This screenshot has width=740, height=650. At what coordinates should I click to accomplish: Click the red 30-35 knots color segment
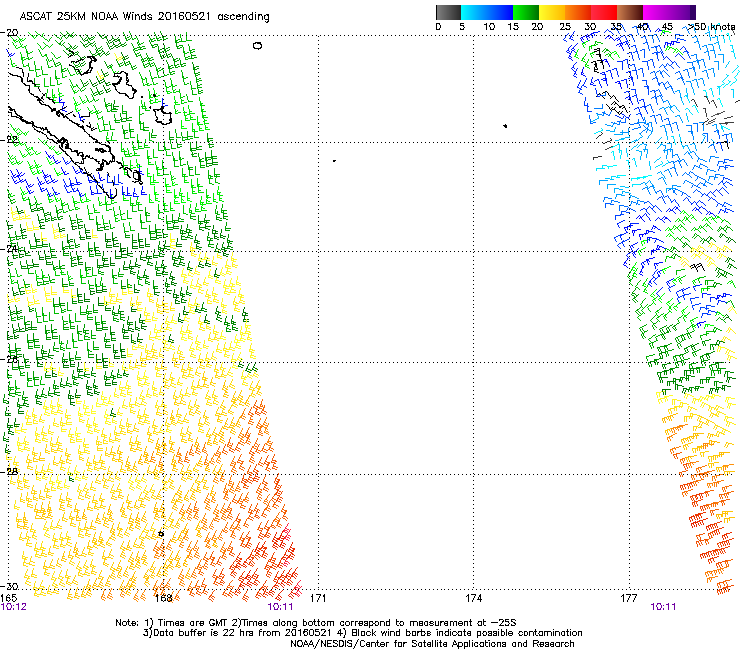(604, 12)
